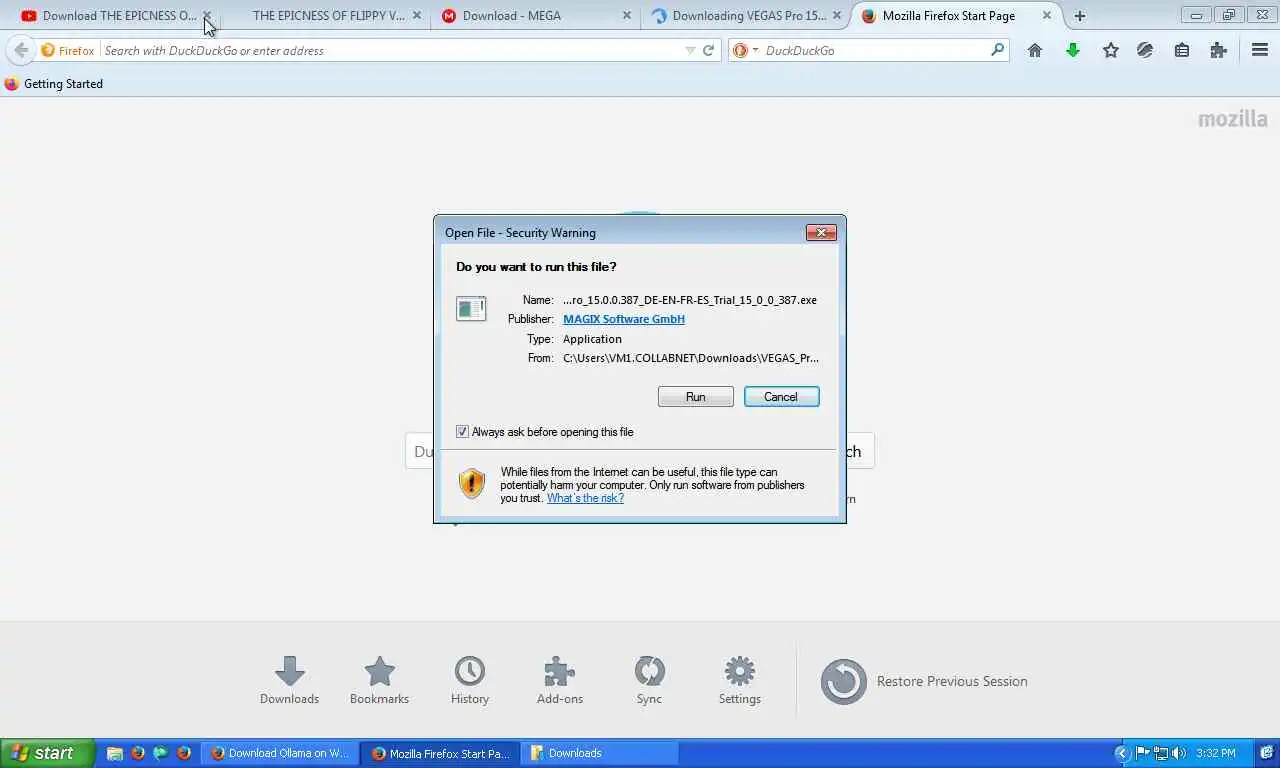1280x768 pixels.
Task: Open the Firefox hamburger menu
Action: (x=1260, y=50)
